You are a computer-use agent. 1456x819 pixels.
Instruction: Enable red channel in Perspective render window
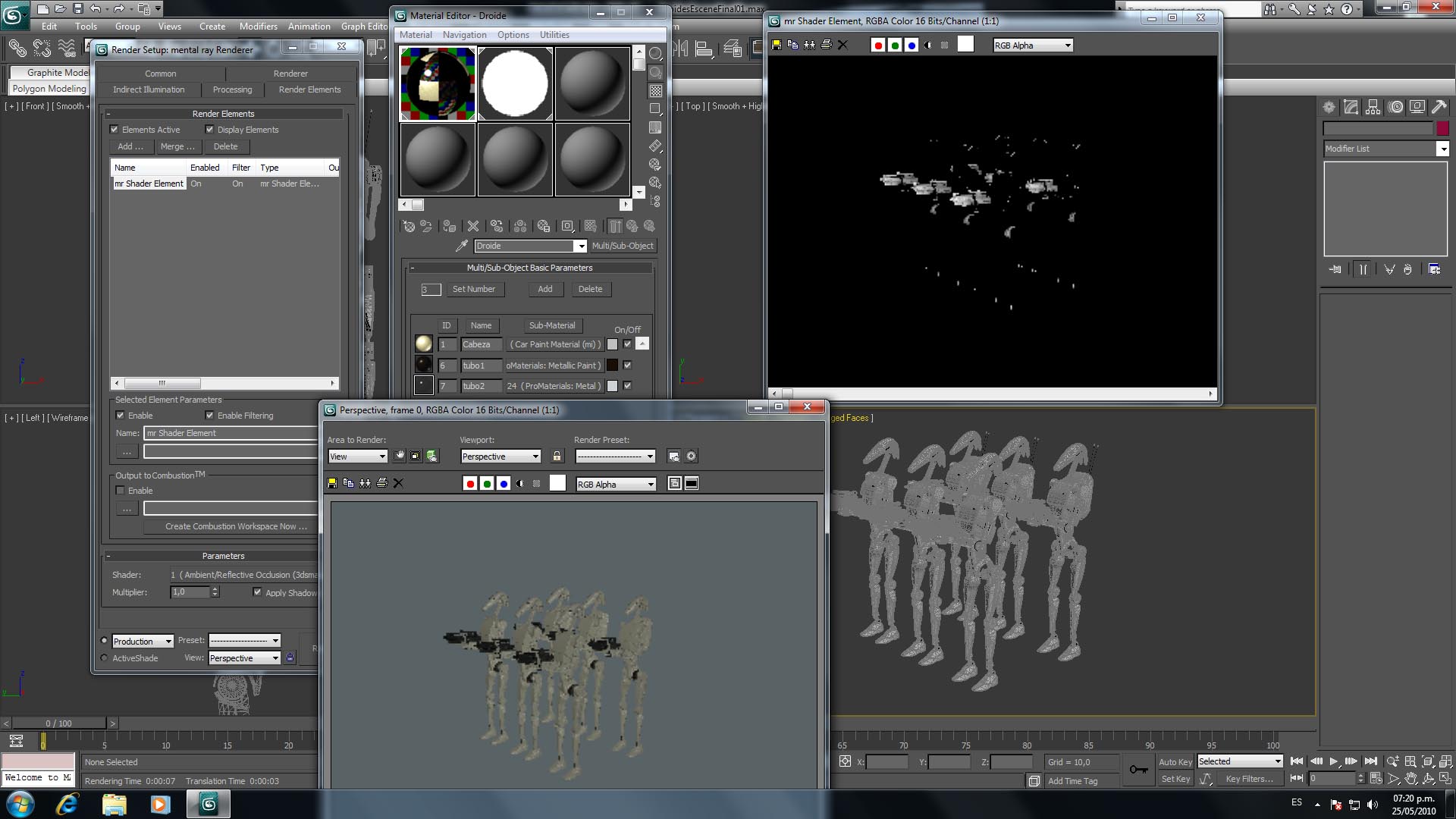(470, 484)
